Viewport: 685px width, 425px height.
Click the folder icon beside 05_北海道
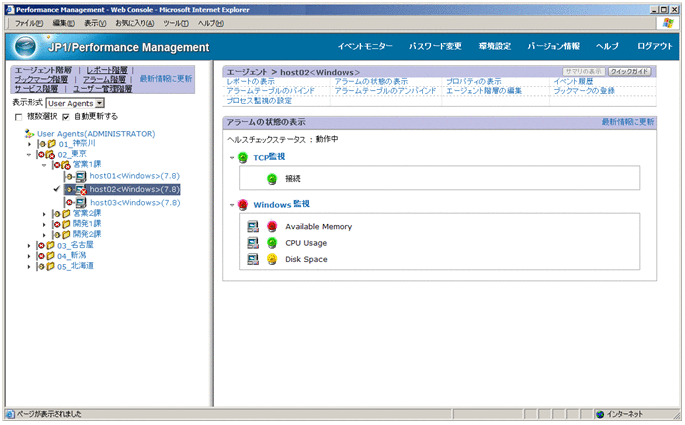(50, 266)
